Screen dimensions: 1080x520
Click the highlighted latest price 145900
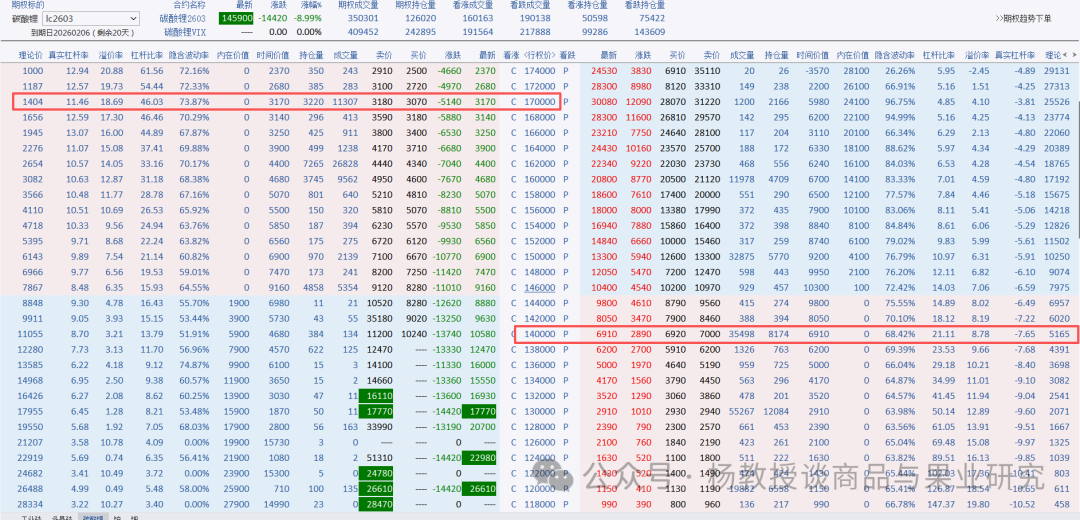coord(237,19)
